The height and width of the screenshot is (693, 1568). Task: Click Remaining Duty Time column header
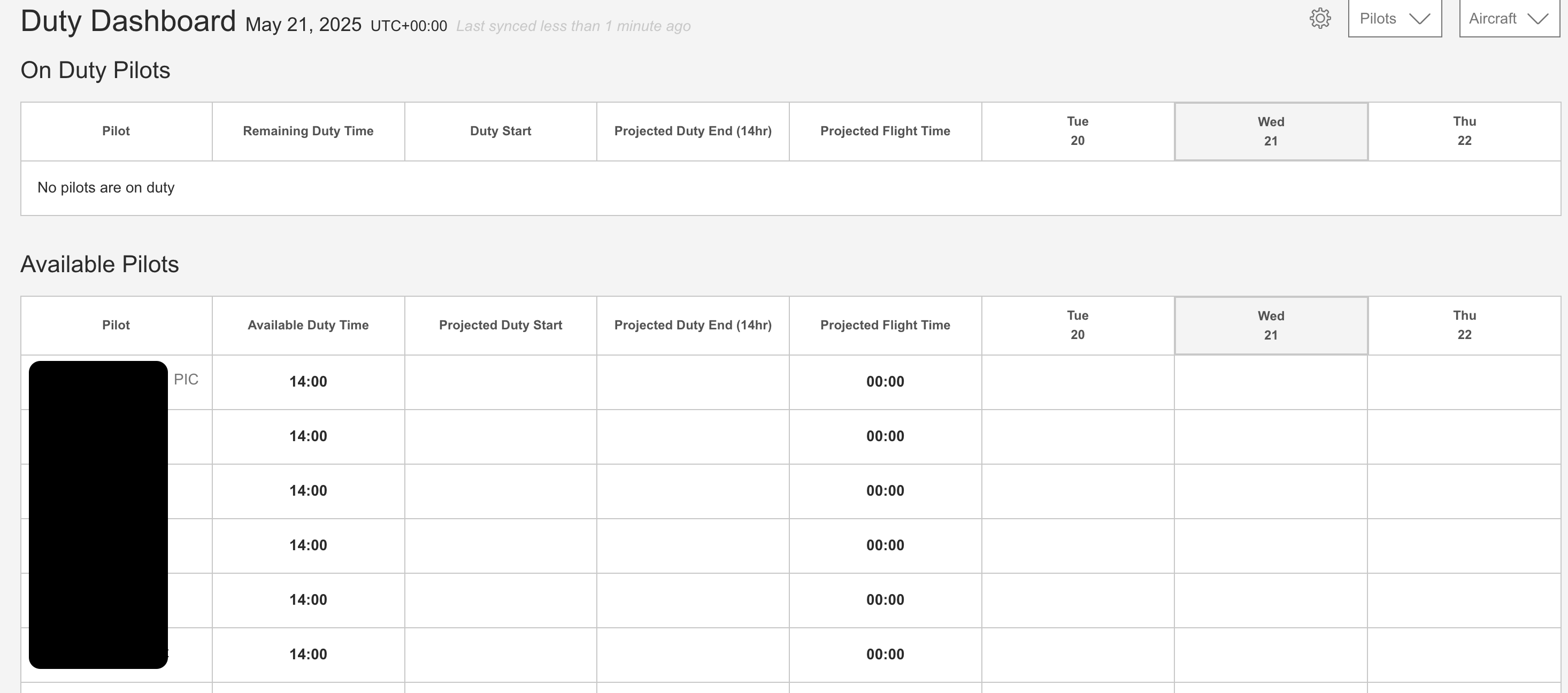tap(308, 131)
